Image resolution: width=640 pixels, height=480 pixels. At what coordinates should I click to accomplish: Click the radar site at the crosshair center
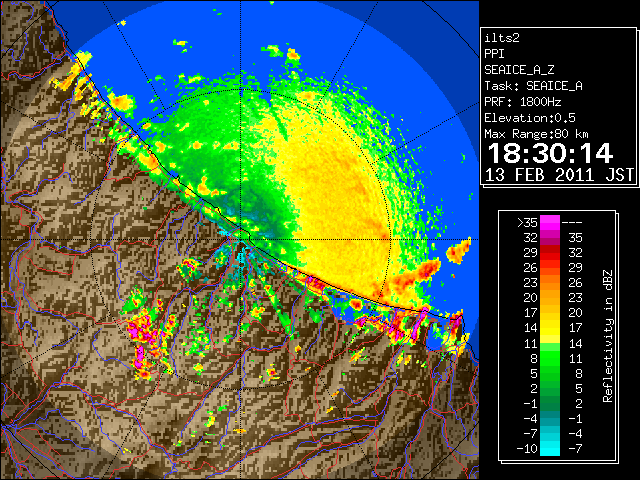coord(241,239)
